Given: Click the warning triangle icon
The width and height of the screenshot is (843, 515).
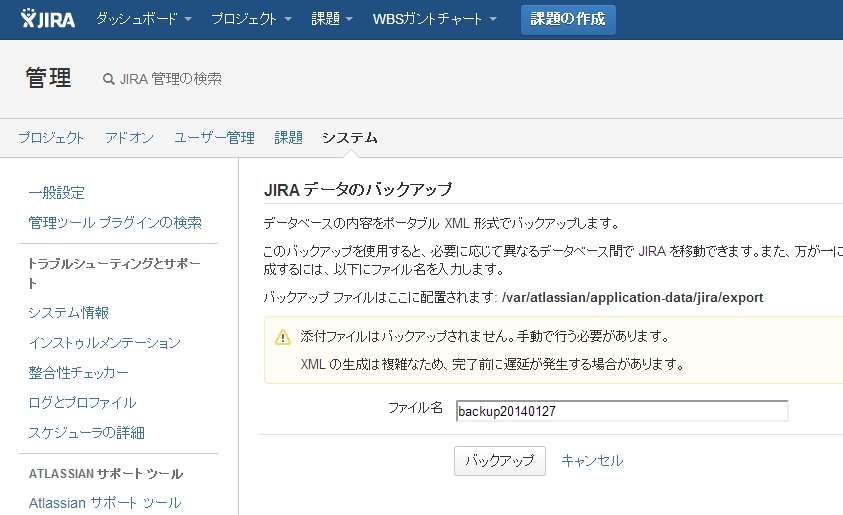Looking at the screenshot, I should click(283, 338).
